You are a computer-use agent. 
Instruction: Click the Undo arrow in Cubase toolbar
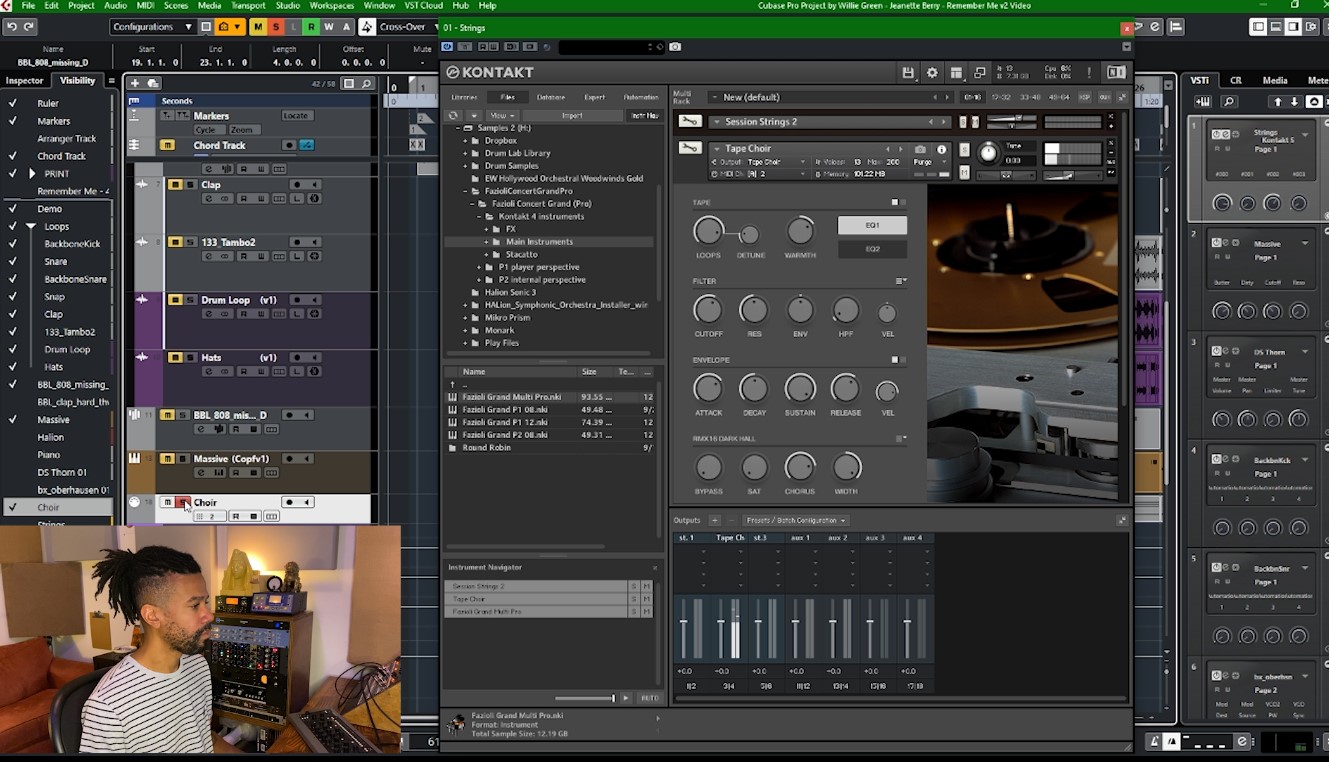coord(11,26)
